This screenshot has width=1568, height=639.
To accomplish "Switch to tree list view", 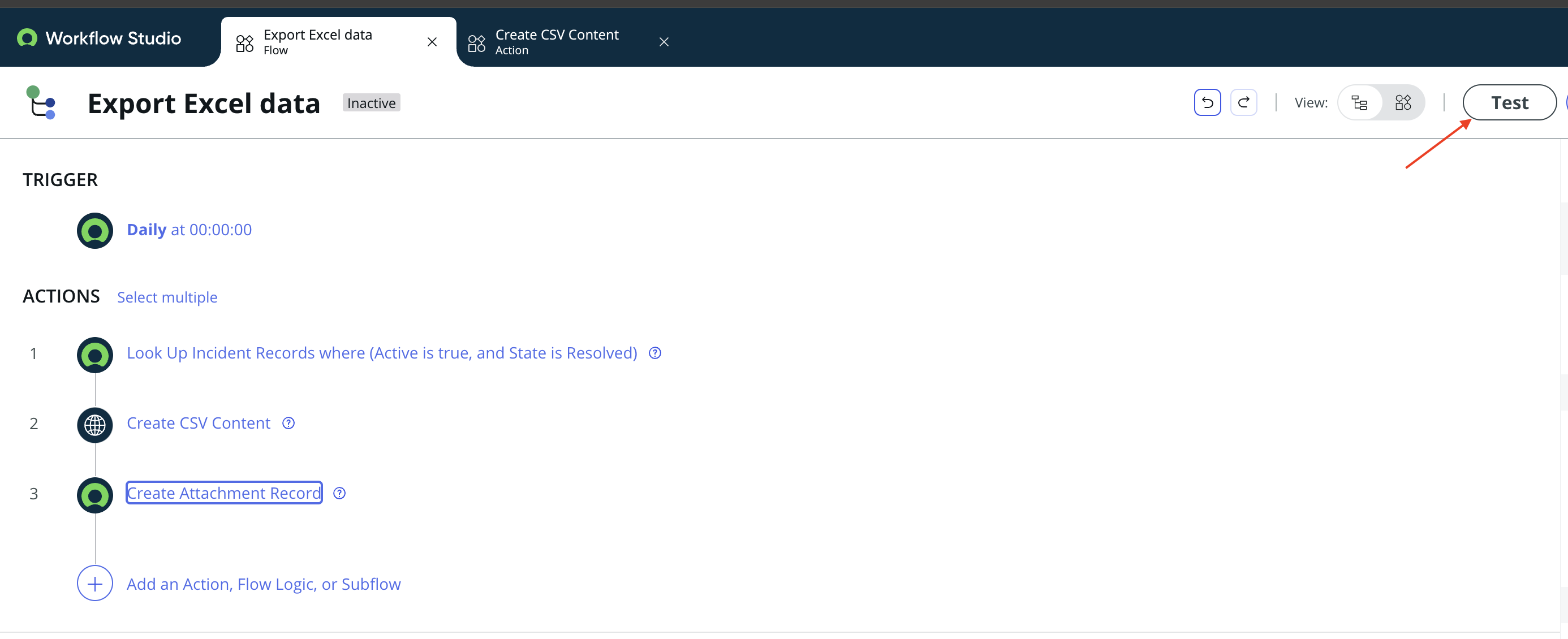I will 1359,102.
